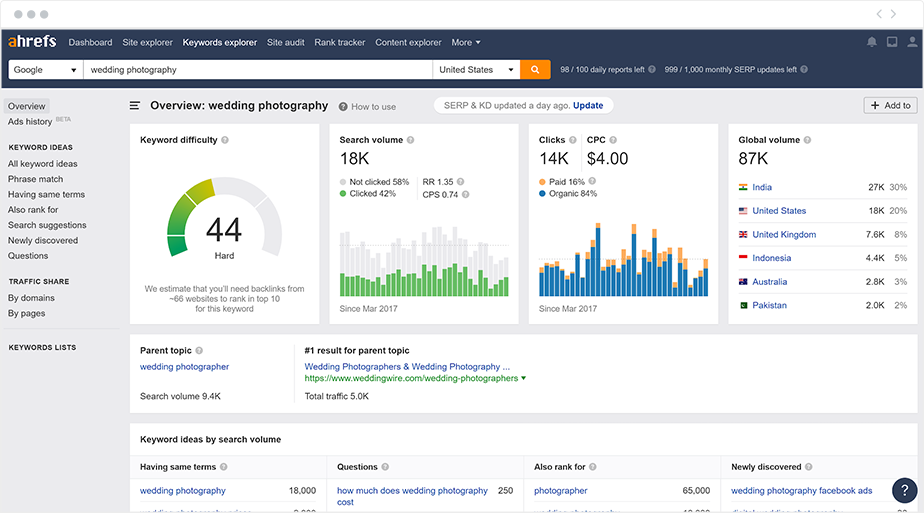The height and width of the screenshot is (513, 924).
Task: Open Questions sidebar report
Action: [28, 256]
